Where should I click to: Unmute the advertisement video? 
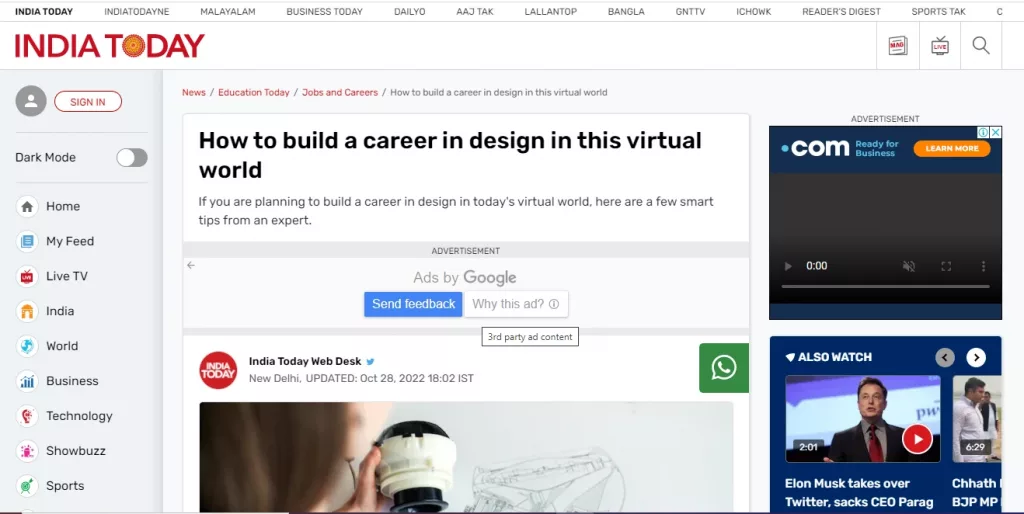click(x=909, y=266)
